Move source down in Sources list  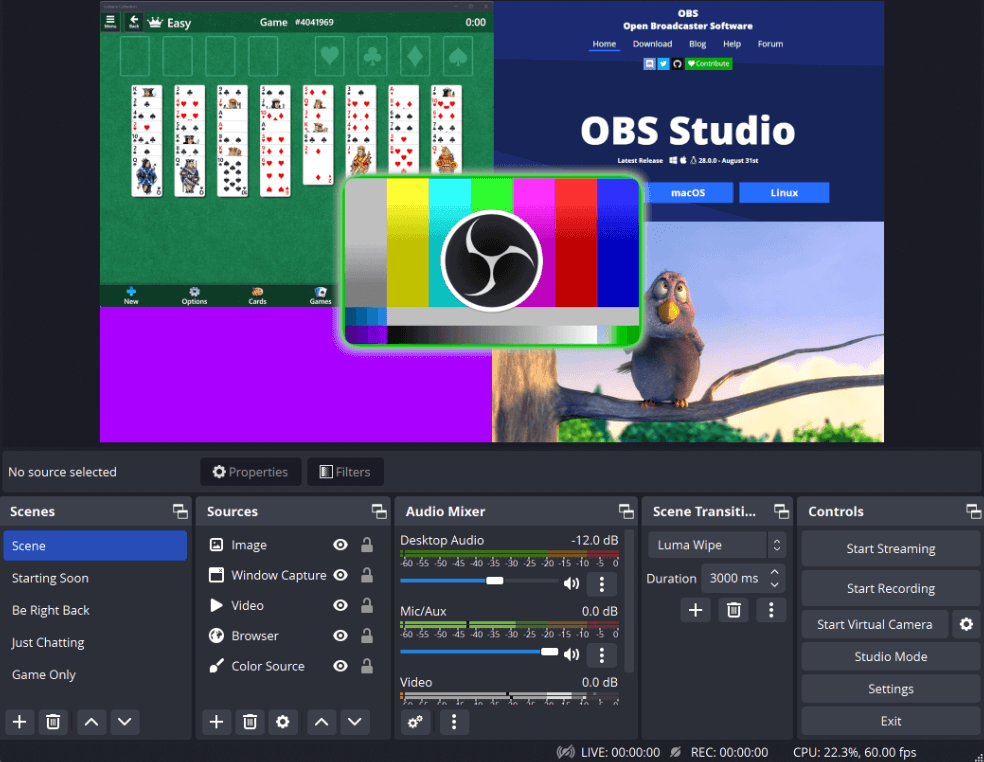point(355,722)
